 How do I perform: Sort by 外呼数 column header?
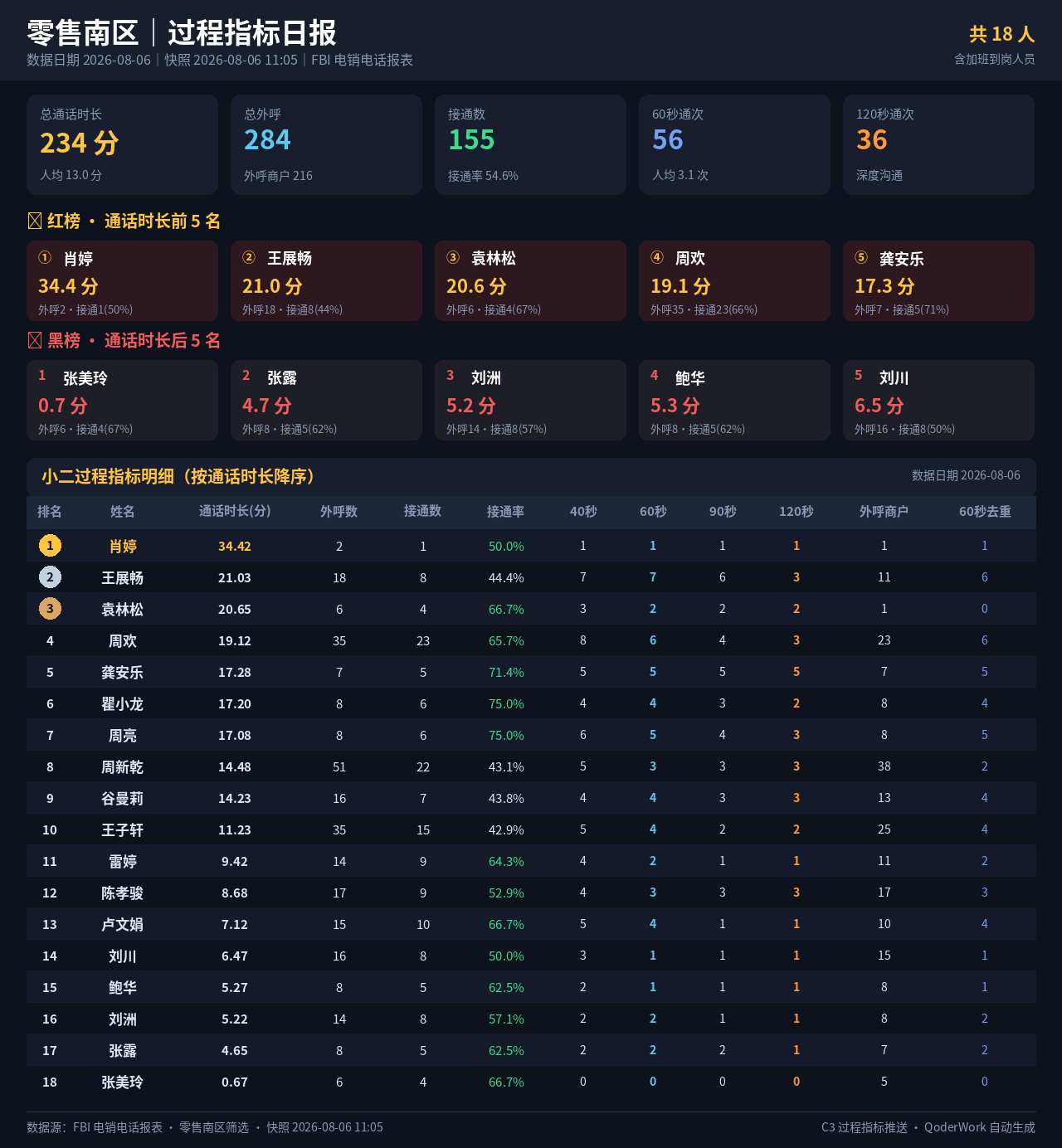339,511
